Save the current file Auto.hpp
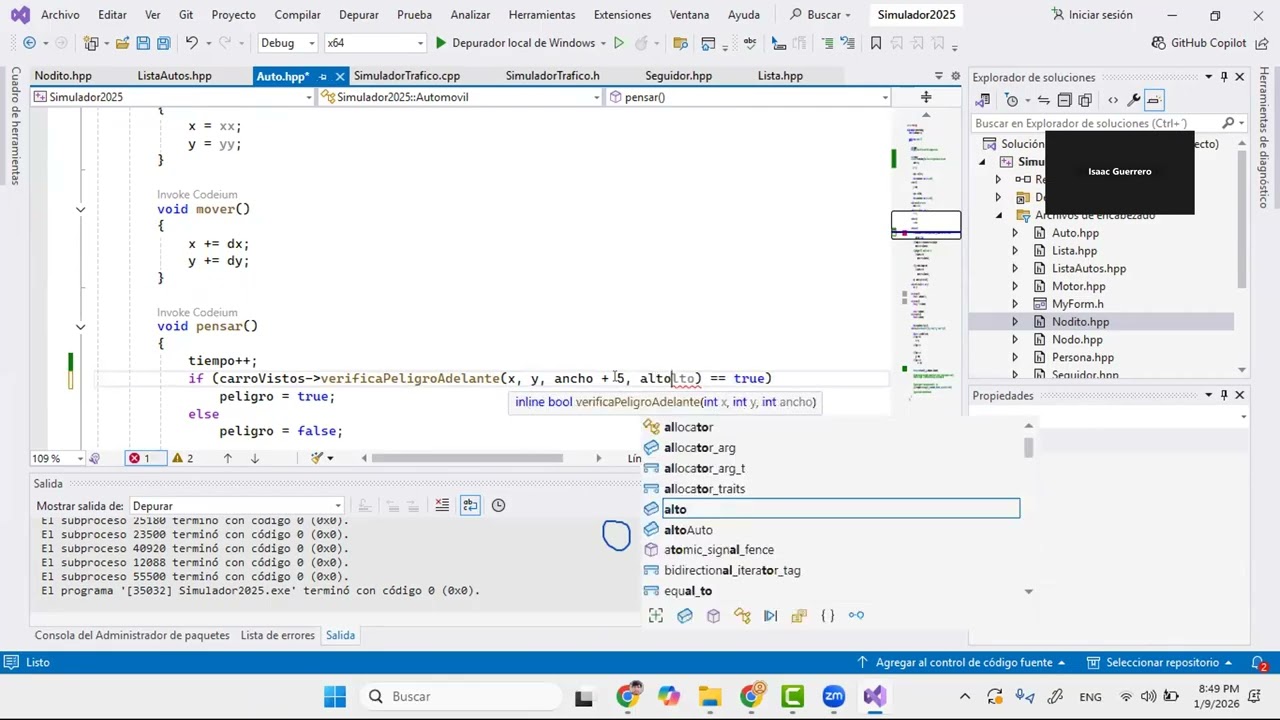Image resolution: width=1280 pixels, height=720 pixels. click(143, 43)
